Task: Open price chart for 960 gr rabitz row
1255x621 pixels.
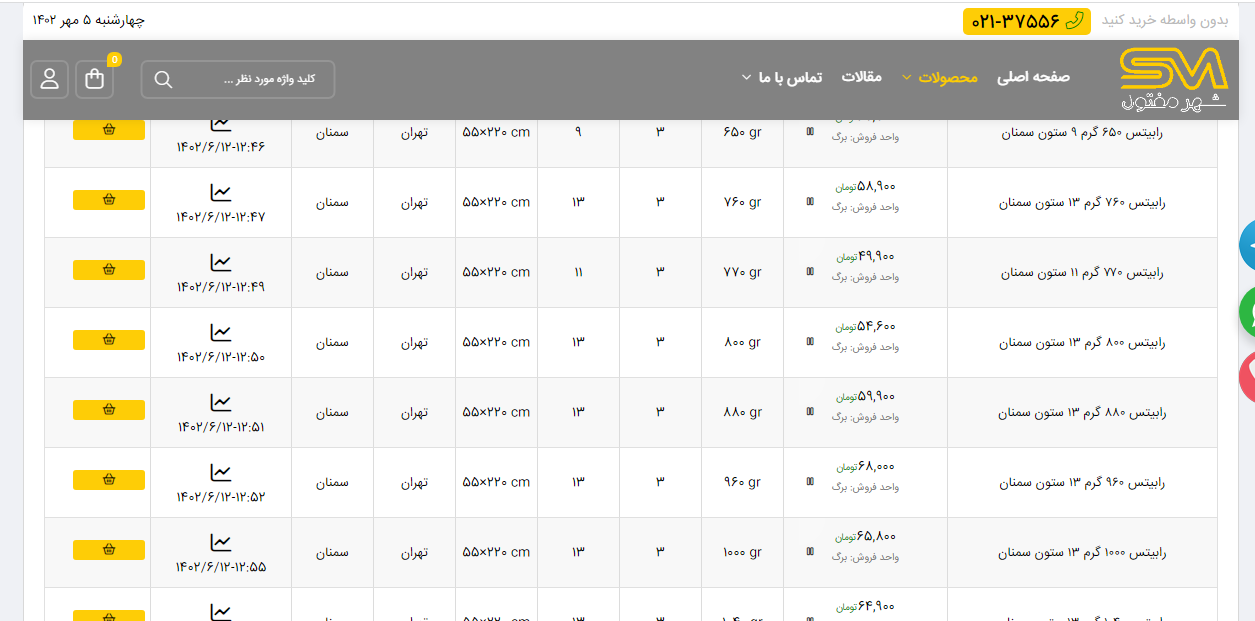Action: click(220, 473)
